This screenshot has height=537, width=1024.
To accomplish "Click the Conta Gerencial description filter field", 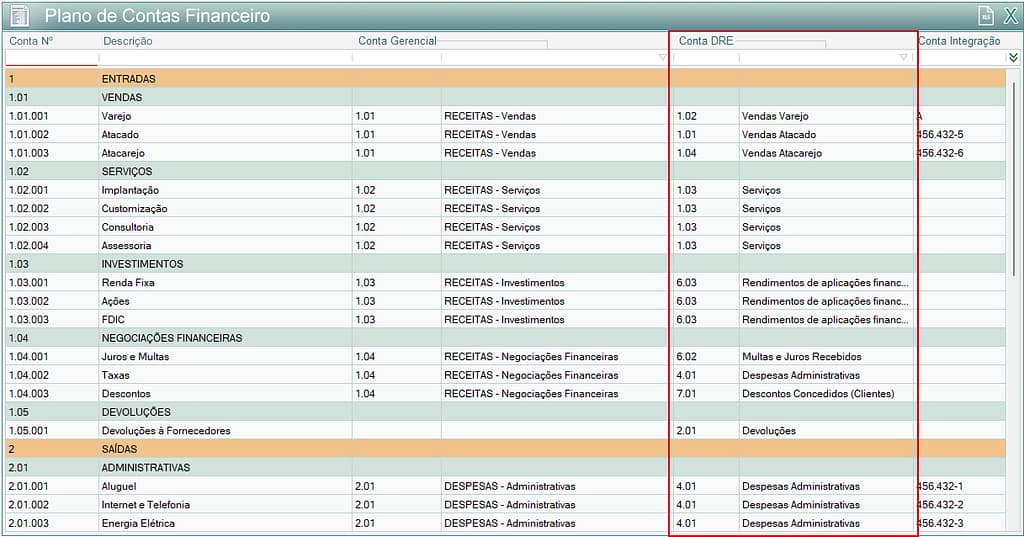I will coord(554,58).
